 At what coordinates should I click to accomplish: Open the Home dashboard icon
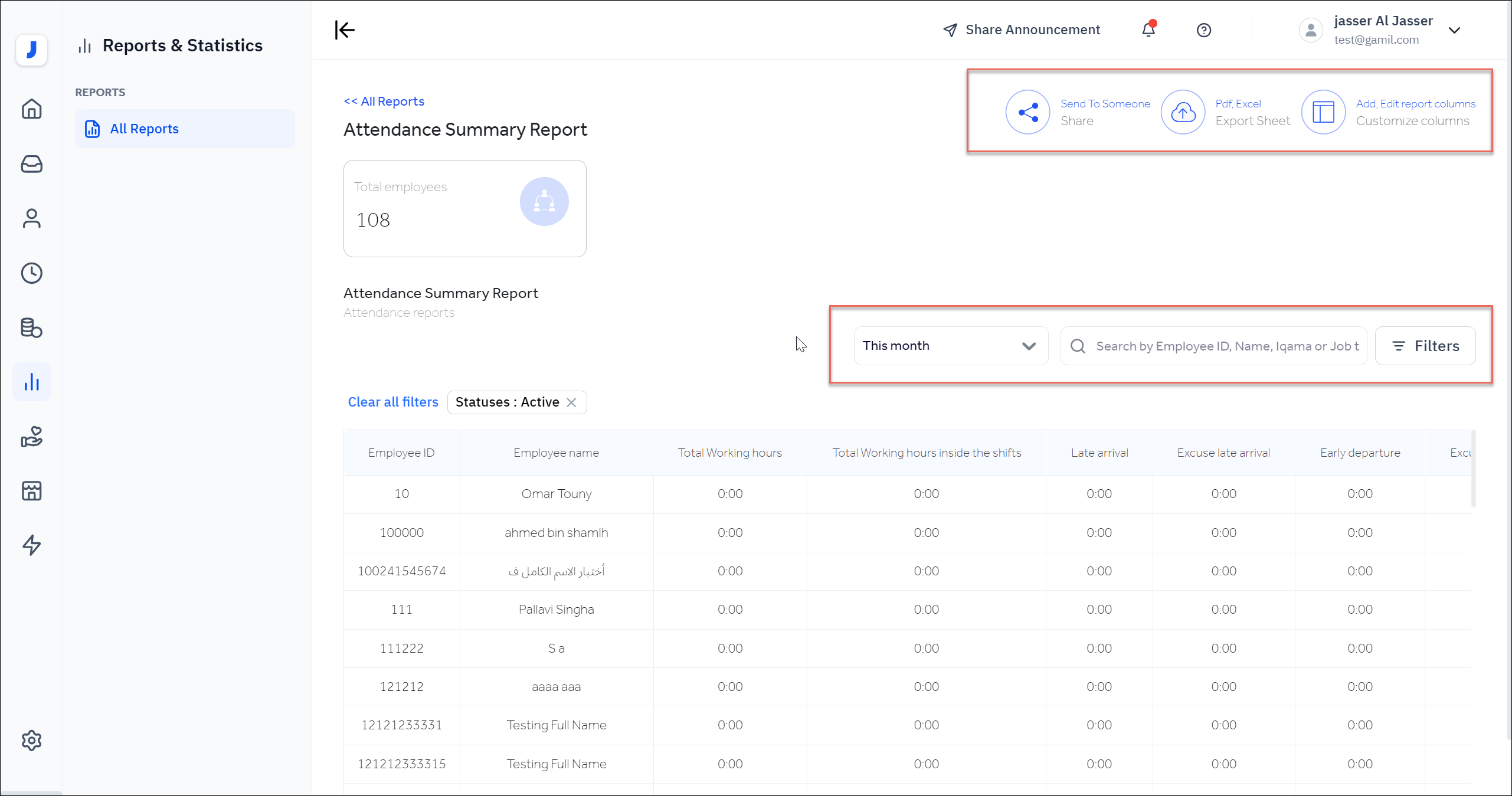click(31, 109)
